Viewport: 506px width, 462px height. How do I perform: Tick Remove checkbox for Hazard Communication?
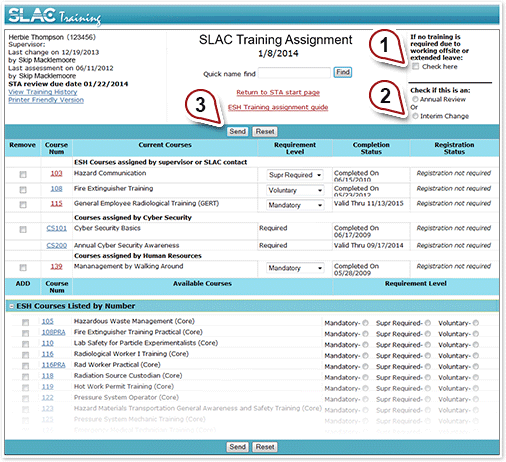pos(23,174)
